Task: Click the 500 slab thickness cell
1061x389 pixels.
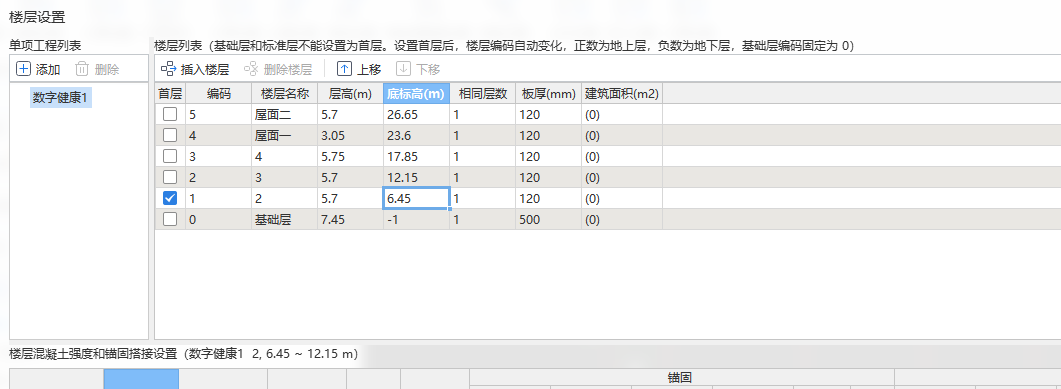Action: point(548,219)
